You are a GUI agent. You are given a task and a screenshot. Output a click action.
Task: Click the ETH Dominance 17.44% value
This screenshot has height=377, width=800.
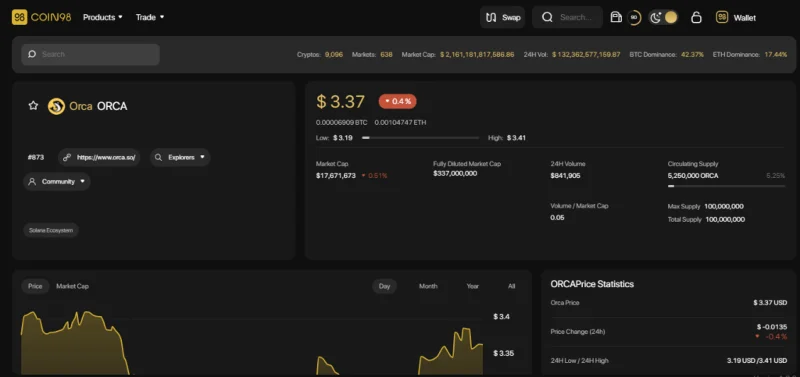[x=776, y=54]
